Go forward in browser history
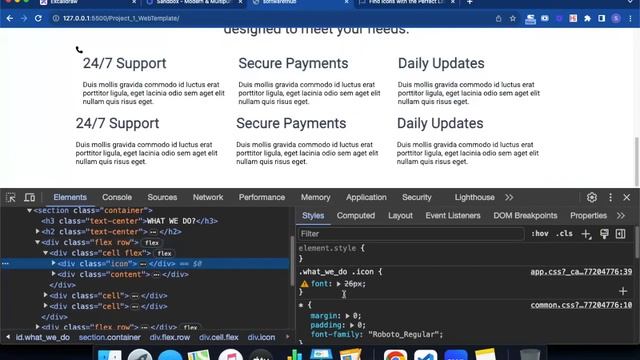 (x=24, y=18)
